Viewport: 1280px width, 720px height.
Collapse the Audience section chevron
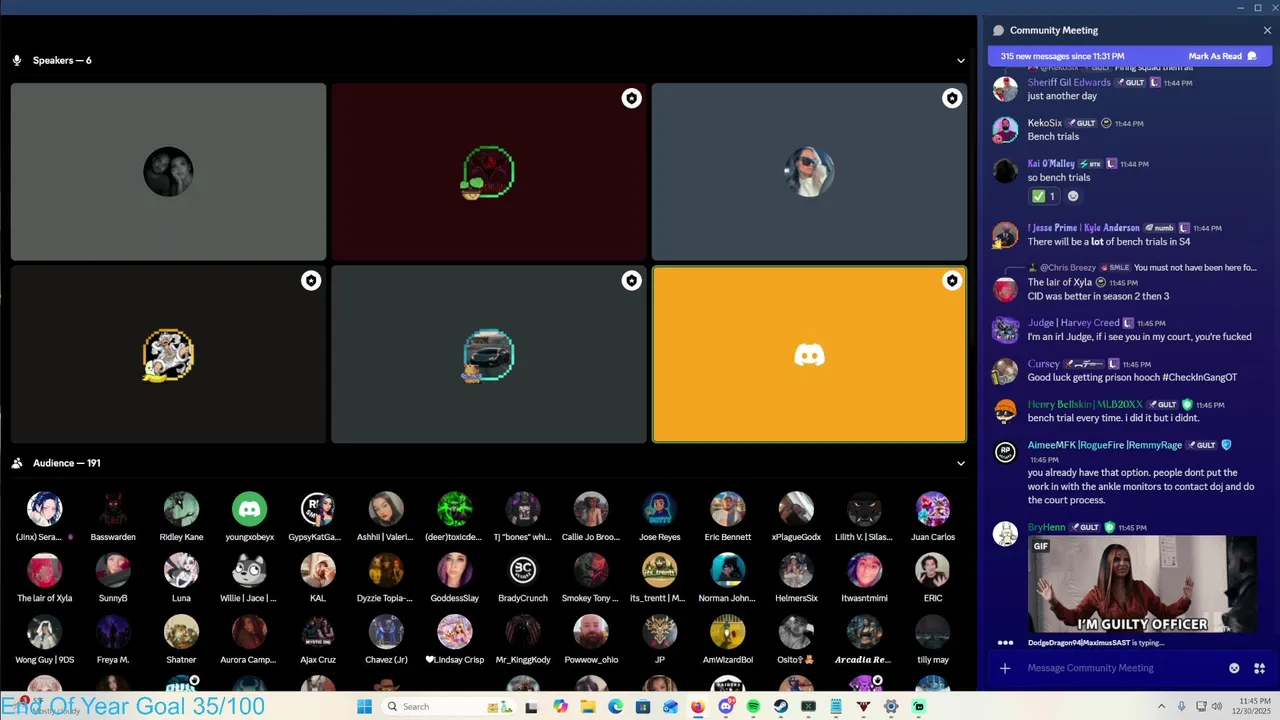pyautogui.click(x=961, y=464)
